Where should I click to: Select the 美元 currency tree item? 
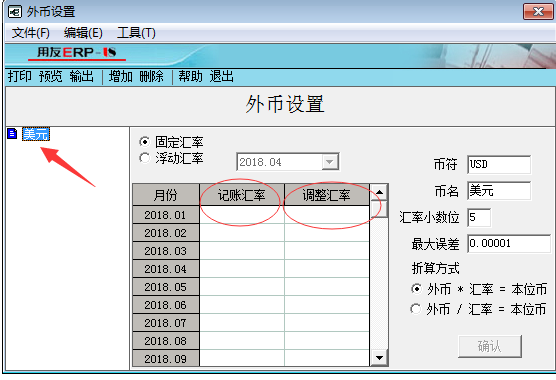(x=36, y=134)
